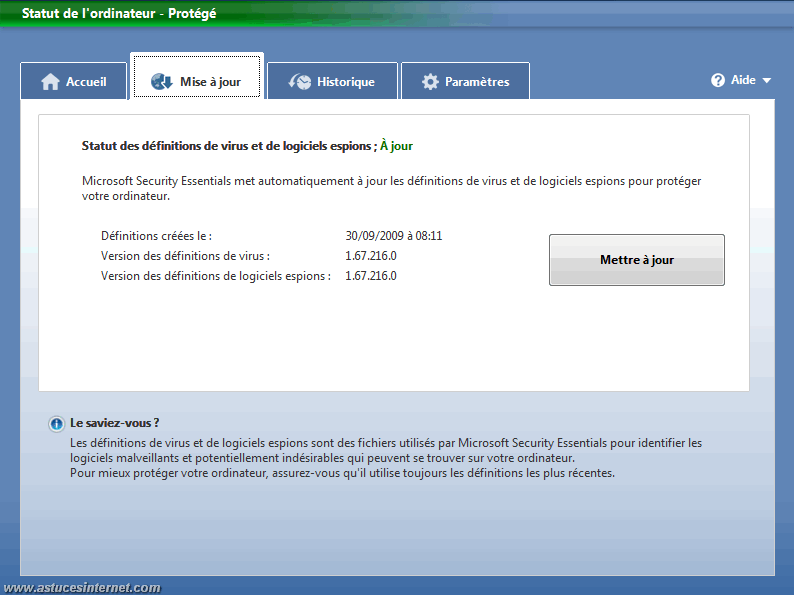Screen dimensions: 794x595
Task: Open the Accueil tab
Action: [73, 81]
